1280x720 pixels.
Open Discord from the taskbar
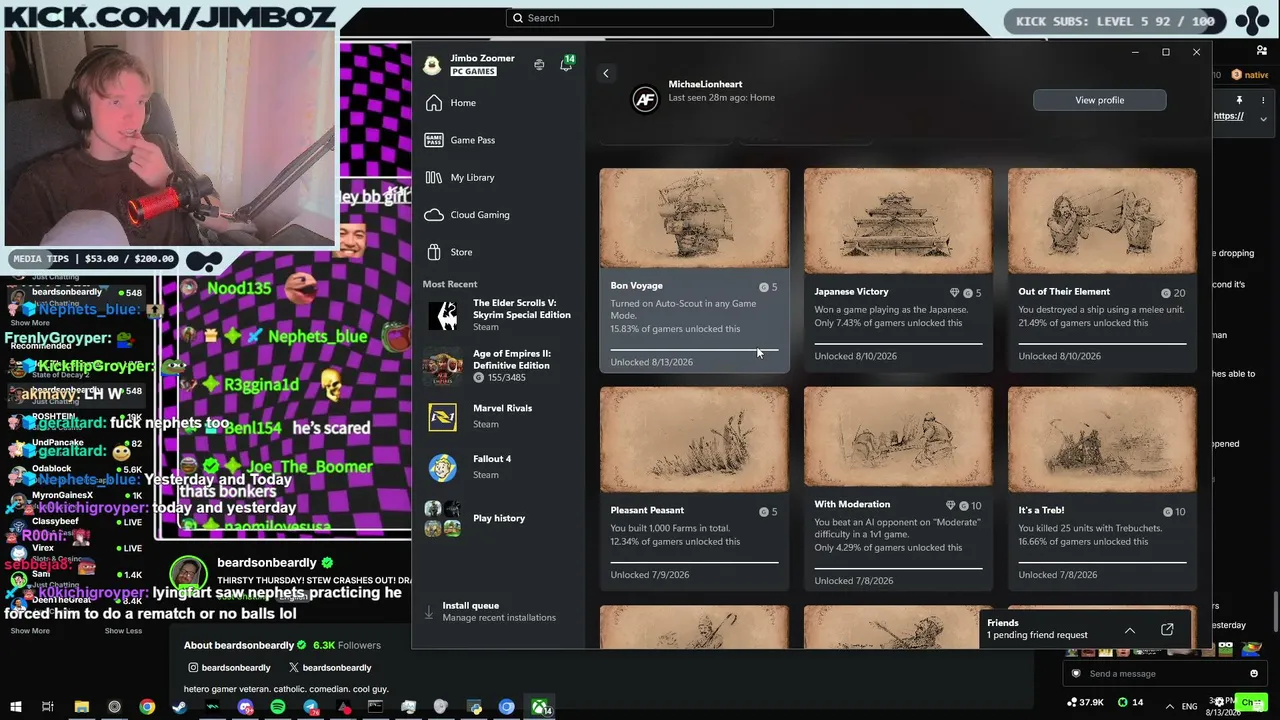245,707
